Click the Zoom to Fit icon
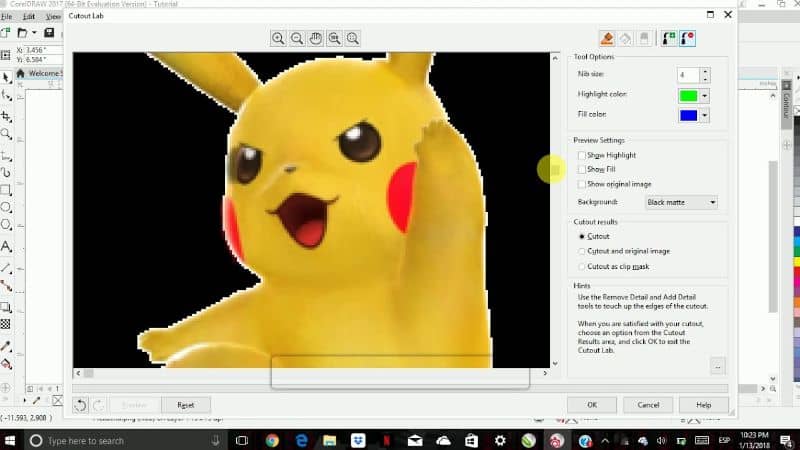 353,38
